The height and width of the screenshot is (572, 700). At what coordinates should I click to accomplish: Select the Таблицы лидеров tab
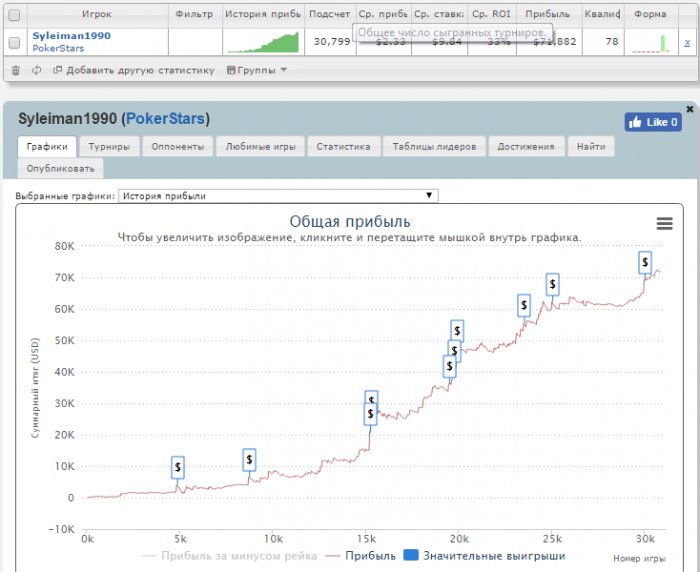(433, 146)
